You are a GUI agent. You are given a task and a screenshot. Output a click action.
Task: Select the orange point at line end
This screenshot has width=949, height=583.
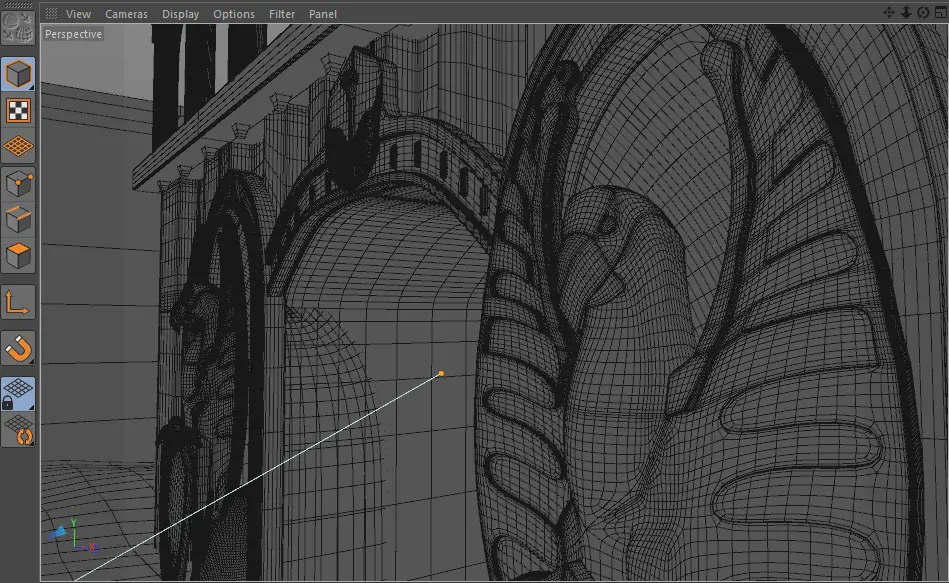tap(441, 374)
